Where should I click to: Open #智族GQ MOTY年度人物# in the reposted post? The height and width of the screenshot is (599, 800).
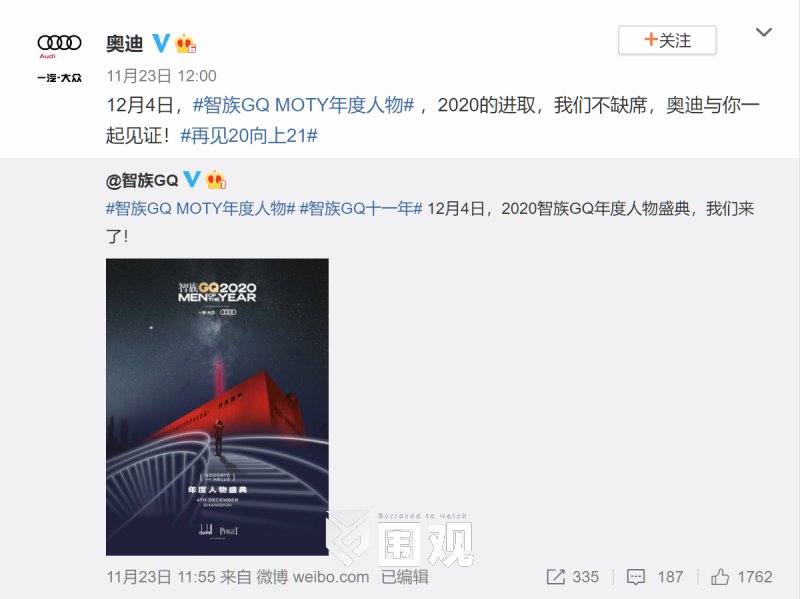click(x=201, y=209)
